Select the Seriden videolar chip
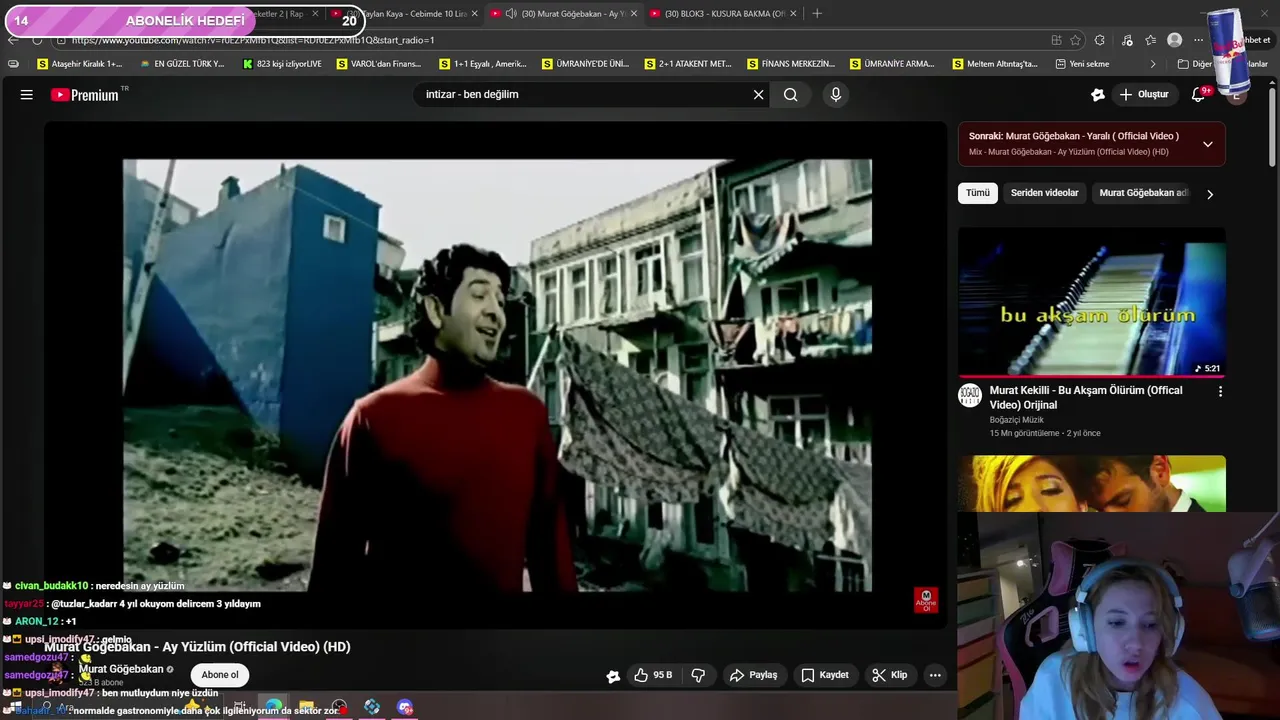 pos(1044,193)
